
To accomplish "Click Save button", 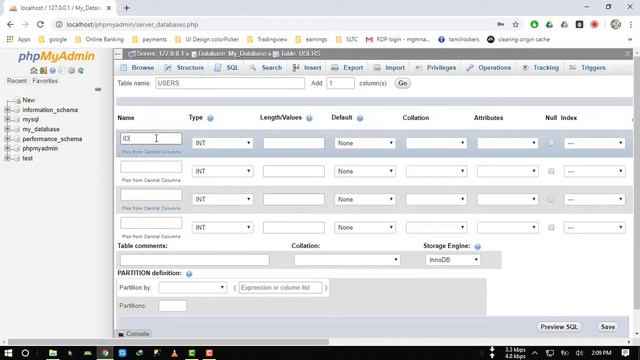I will (608, 327).
